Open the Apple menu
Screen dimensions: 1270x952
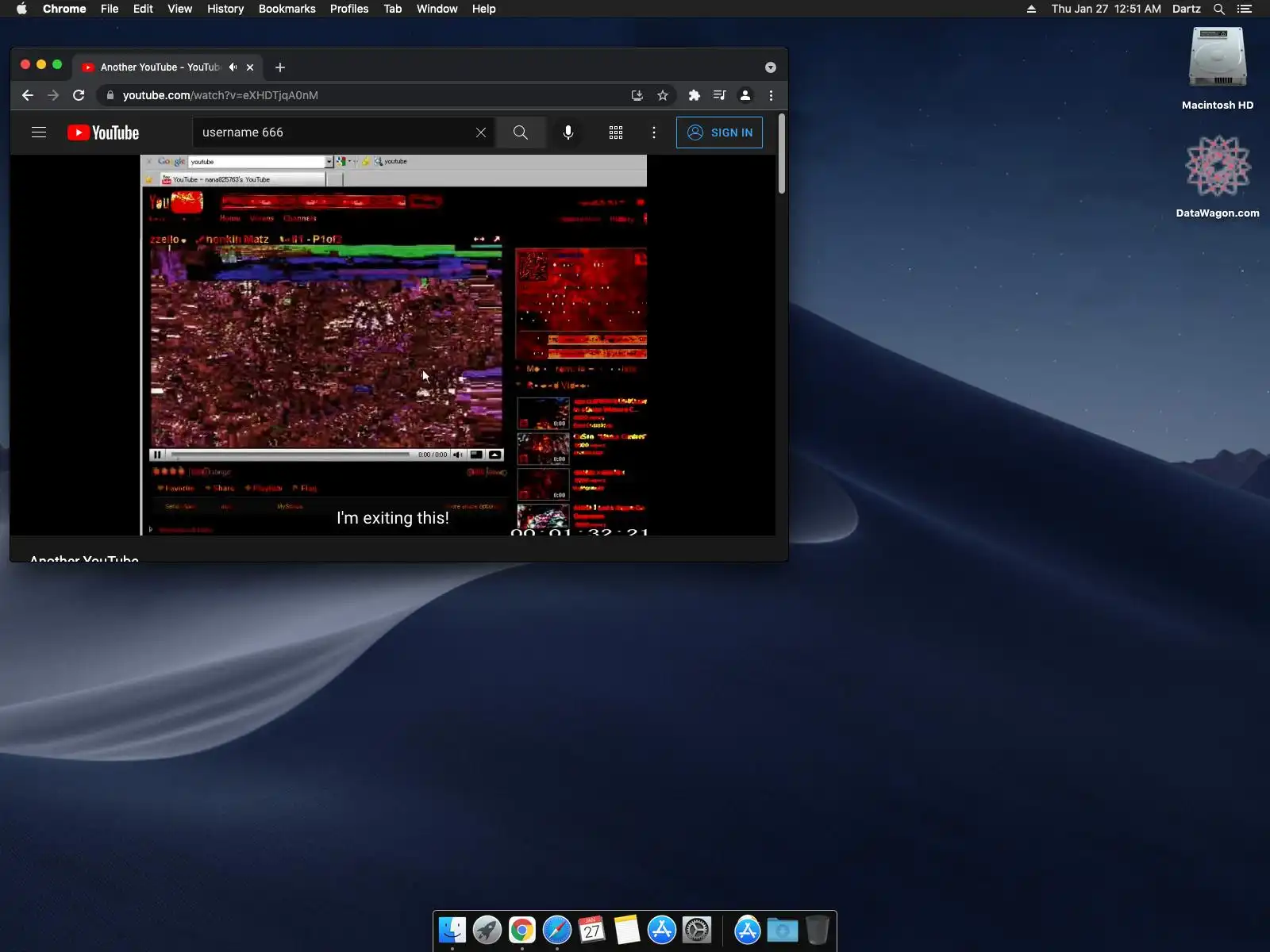[x=21, y=9]
